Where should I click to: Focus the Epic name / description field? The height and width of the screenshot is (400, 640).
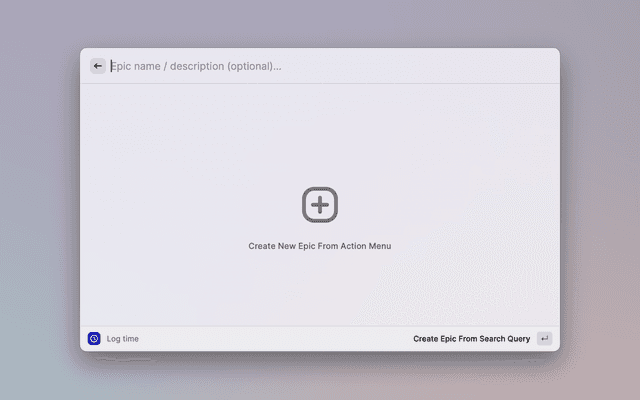click(300, 66)
